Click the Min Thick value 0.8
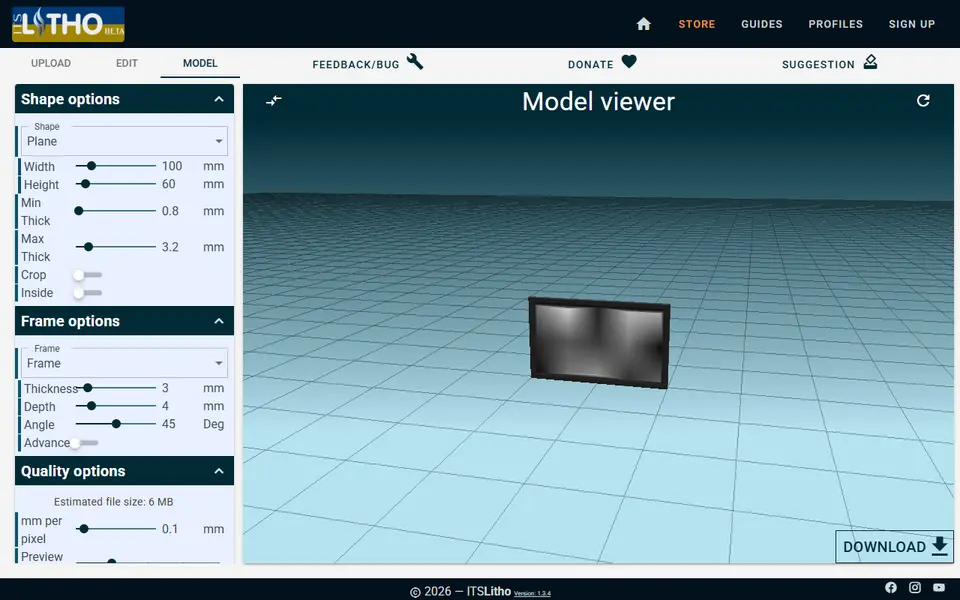This screenshot has height=600, width=960. (170, 211)
